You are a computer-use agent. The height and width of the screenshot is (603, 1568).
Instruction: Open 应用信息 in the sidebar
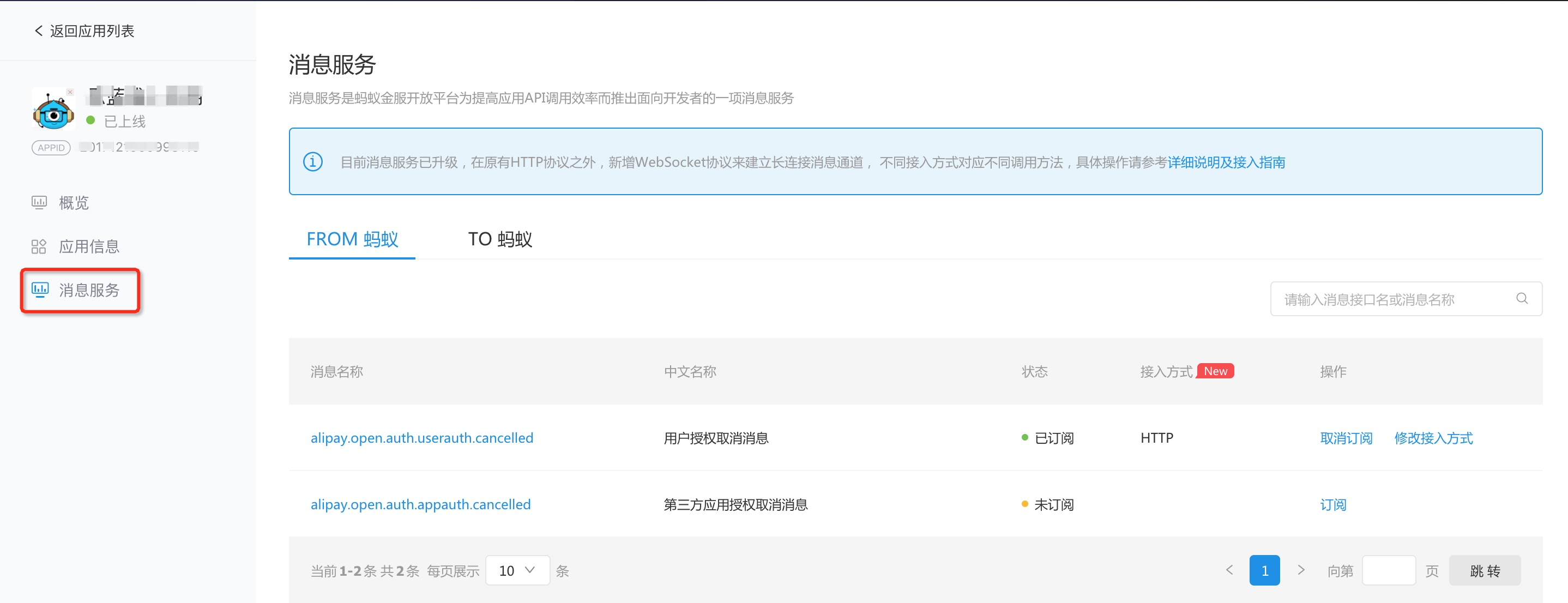tap(89, 246)
